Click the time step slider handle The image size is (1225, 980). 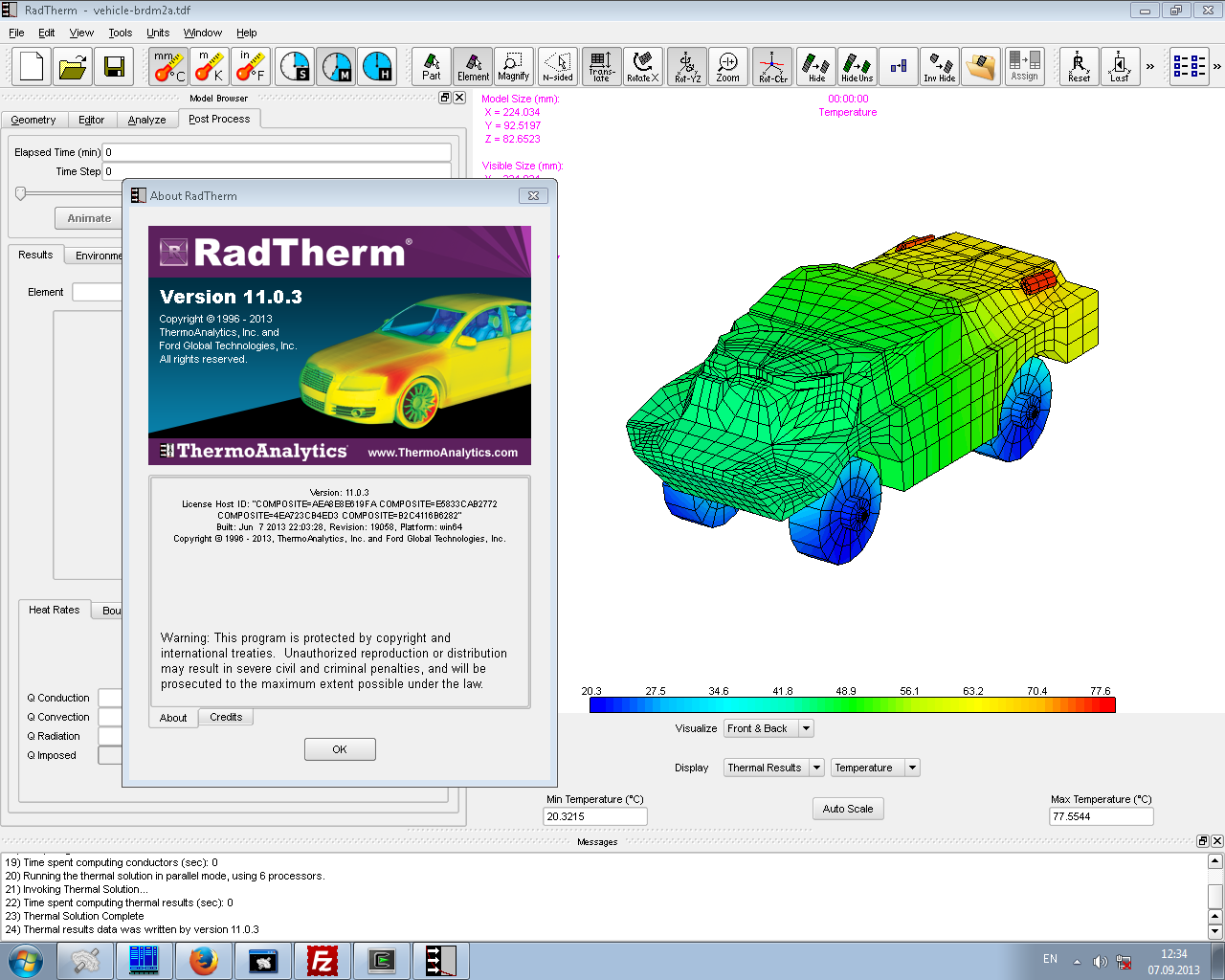(x=20, y=192)
